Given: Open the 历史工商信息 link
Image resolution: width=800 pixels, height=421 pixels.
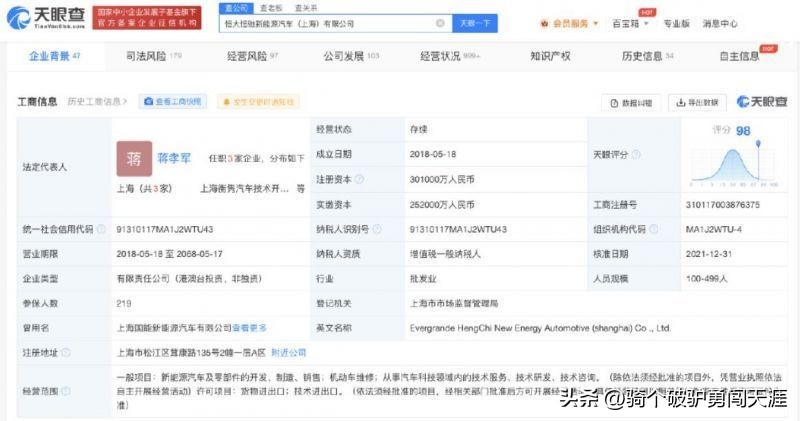Looking at the screenshot, I should pos(97,102).
